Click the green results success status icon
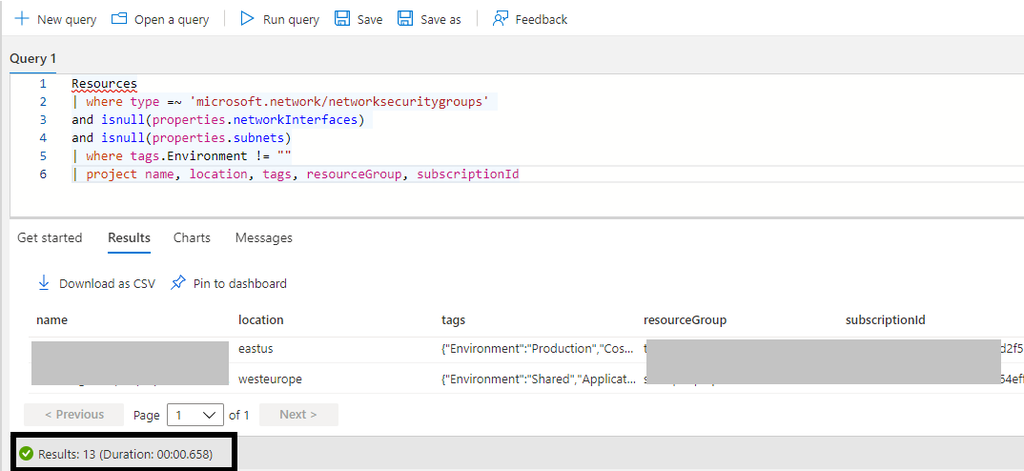This screenshot has width=1024, height=471. (27, 454)
